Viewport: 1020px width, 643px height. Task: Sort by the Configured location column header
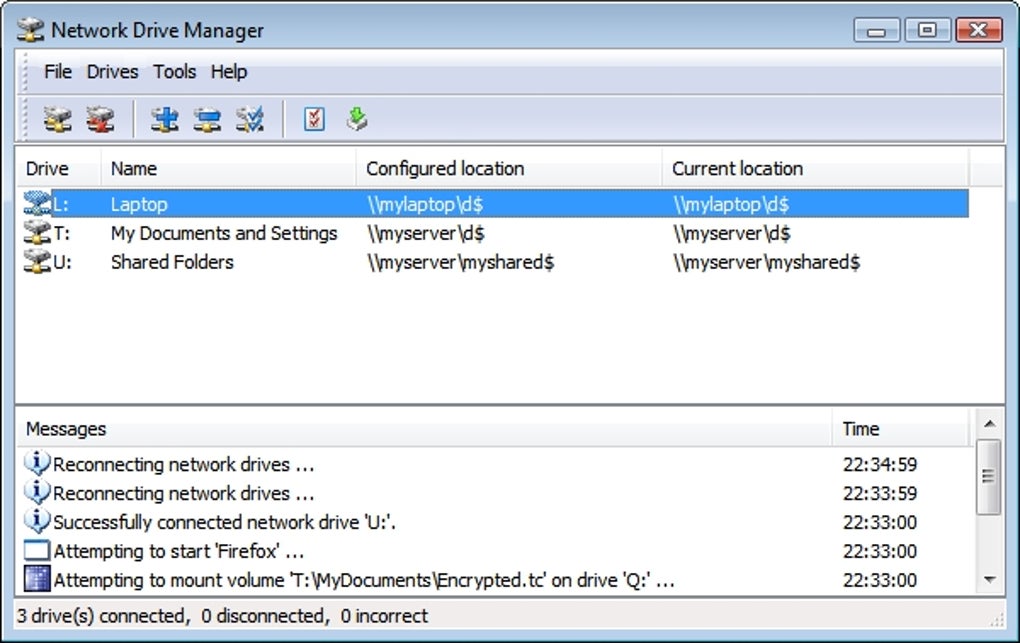coord(445,168)
